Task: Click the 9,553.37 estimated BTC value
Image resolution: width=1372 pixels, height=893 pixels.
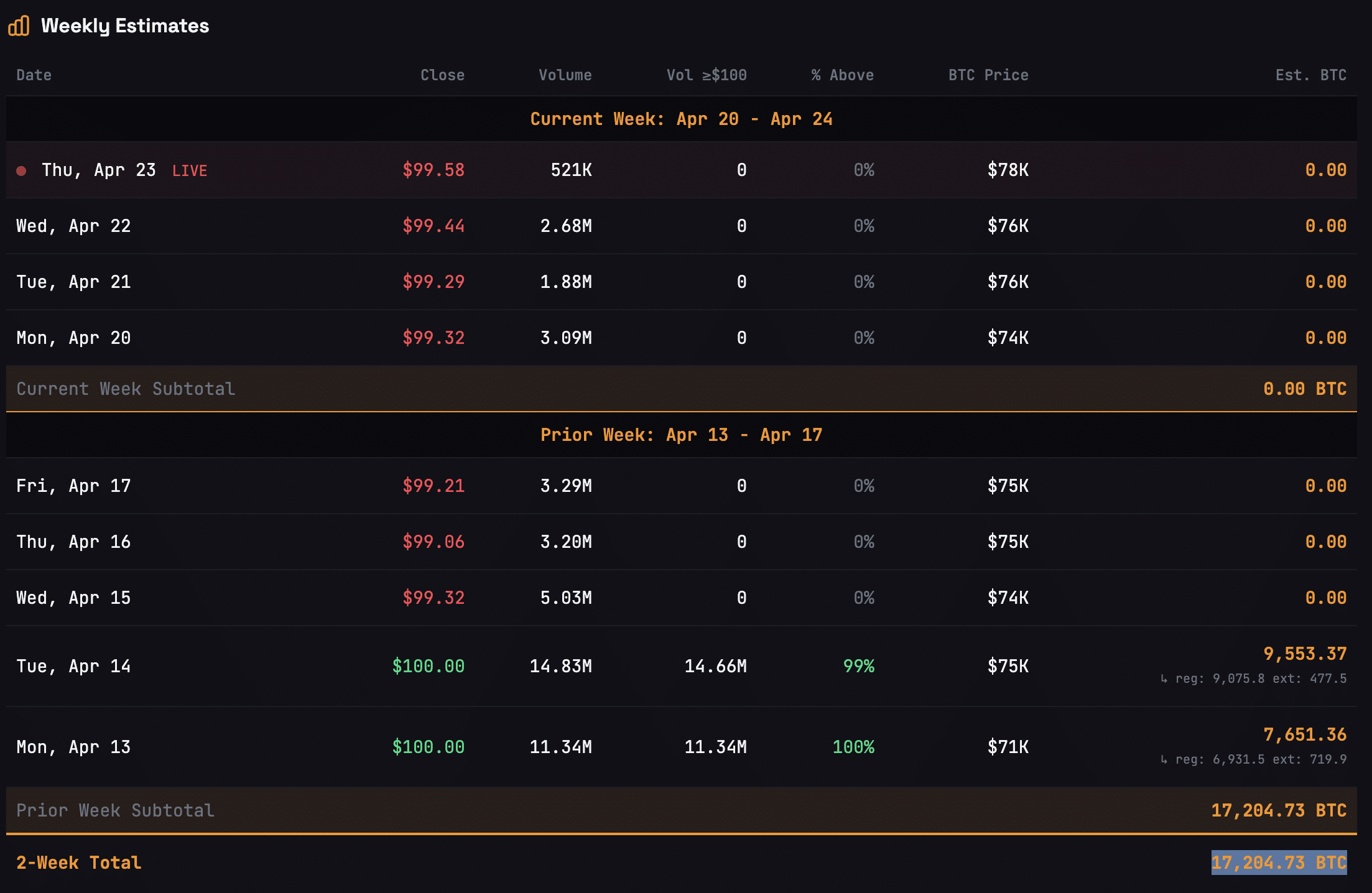Action: (x=1305, y=654)
